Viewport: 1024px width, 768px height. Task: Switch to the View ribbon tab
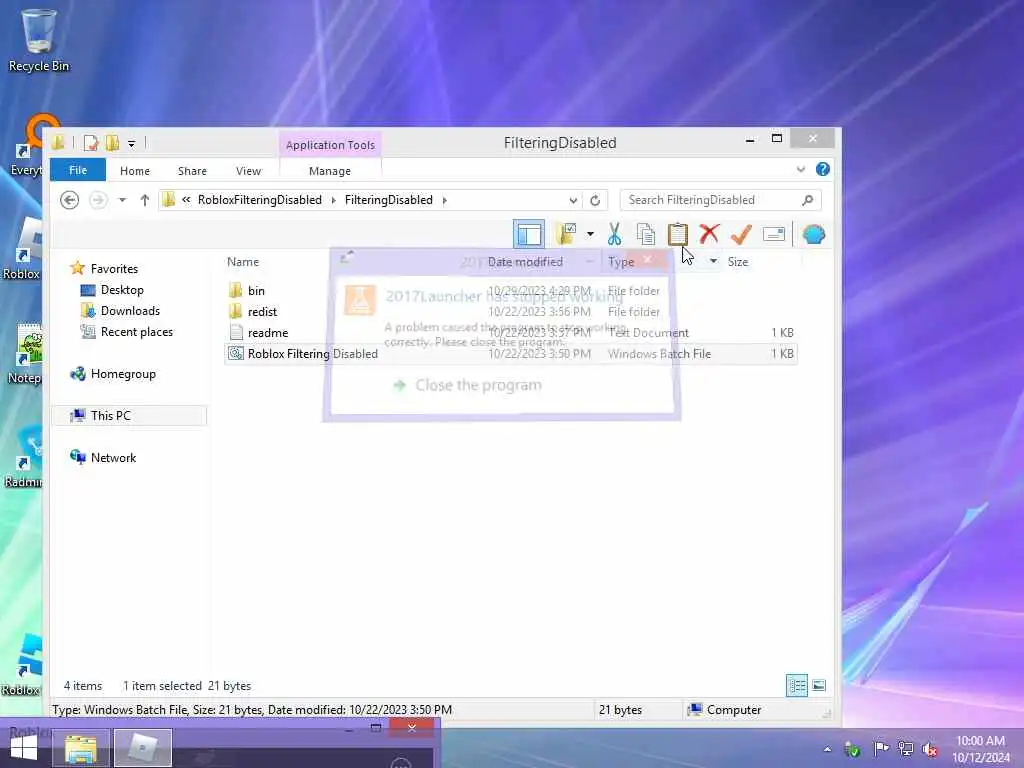point(248,170)
